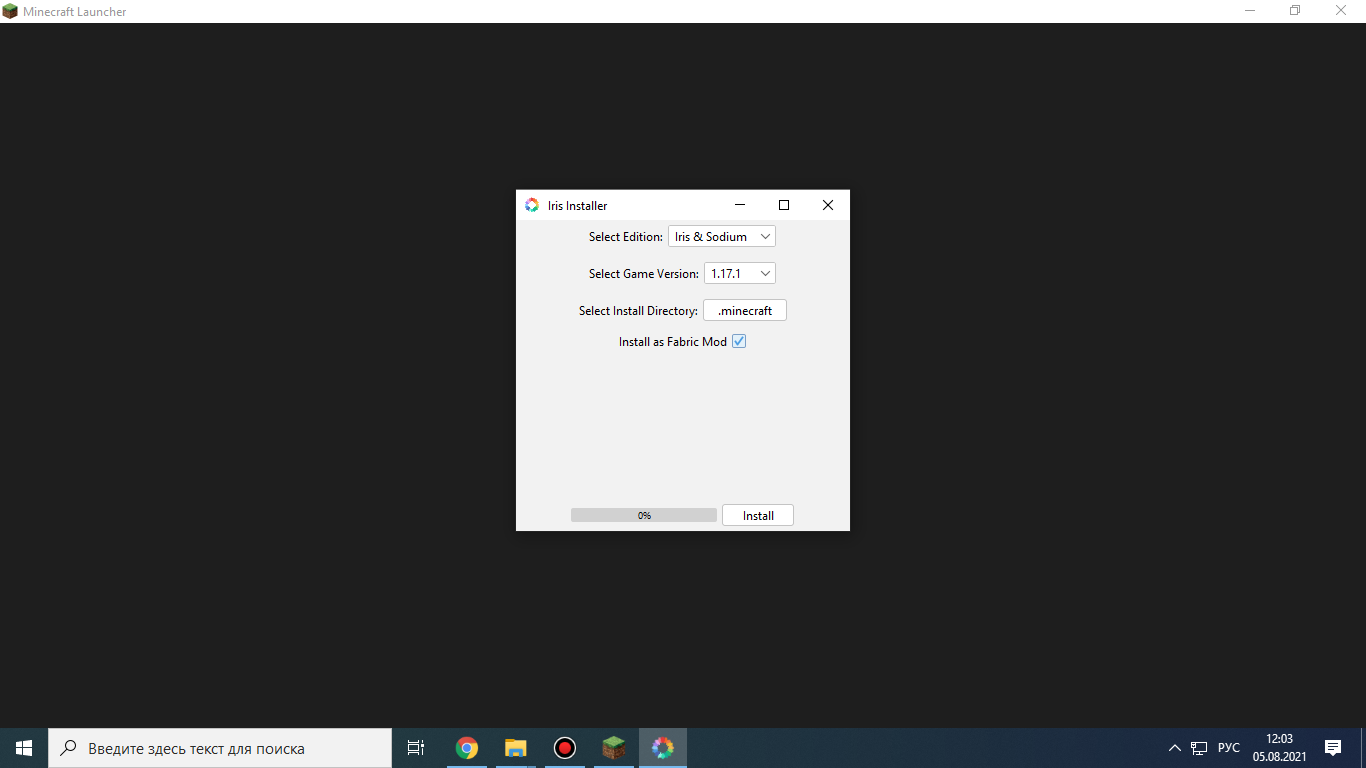Open the Select Game Version dropdown
Viewport: 1366px width, 768px height.
click(x=740, y=273)
